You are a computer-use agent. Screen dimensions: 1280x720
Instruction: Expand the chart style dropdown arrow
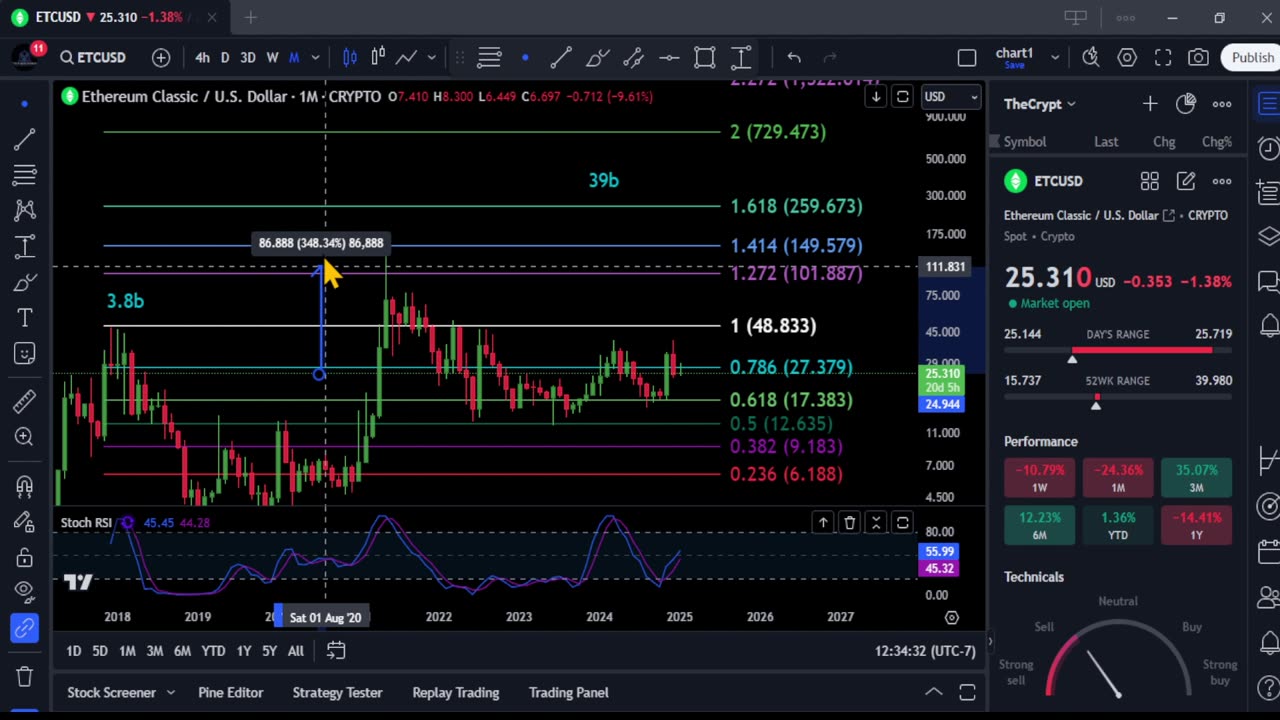pyautogui.click(x=432, y=57)
